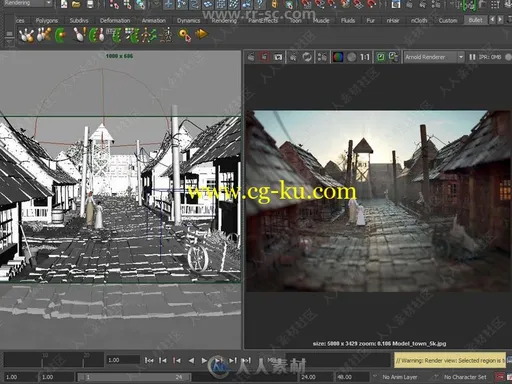This screenshot has height=384, width=512.
Task: Click the Remove image icon
Action: 394,57
